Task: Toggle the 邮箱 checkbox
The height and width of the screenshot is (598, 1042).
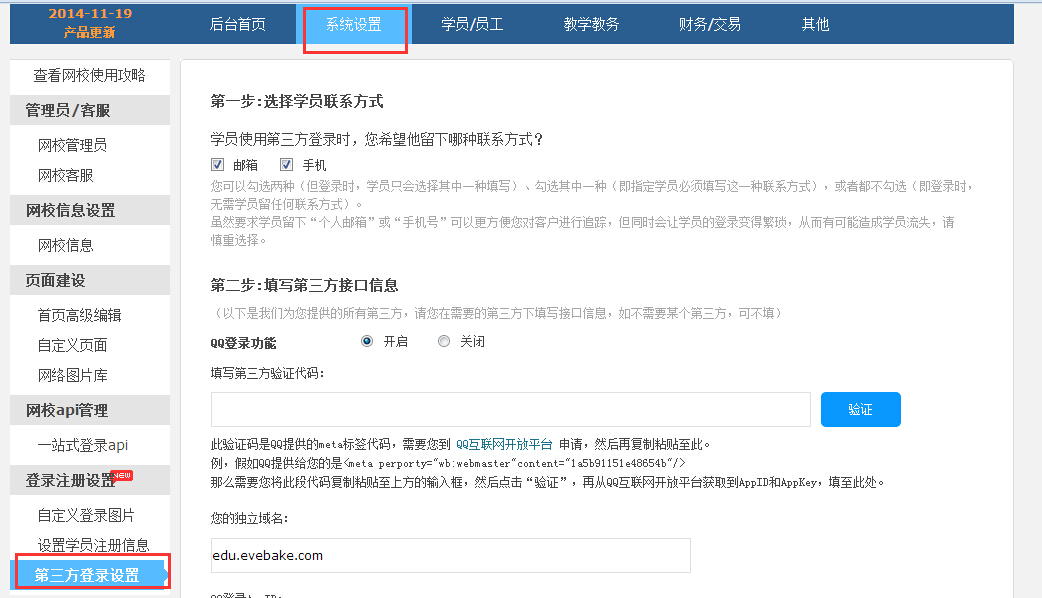Action: point(217,165)
